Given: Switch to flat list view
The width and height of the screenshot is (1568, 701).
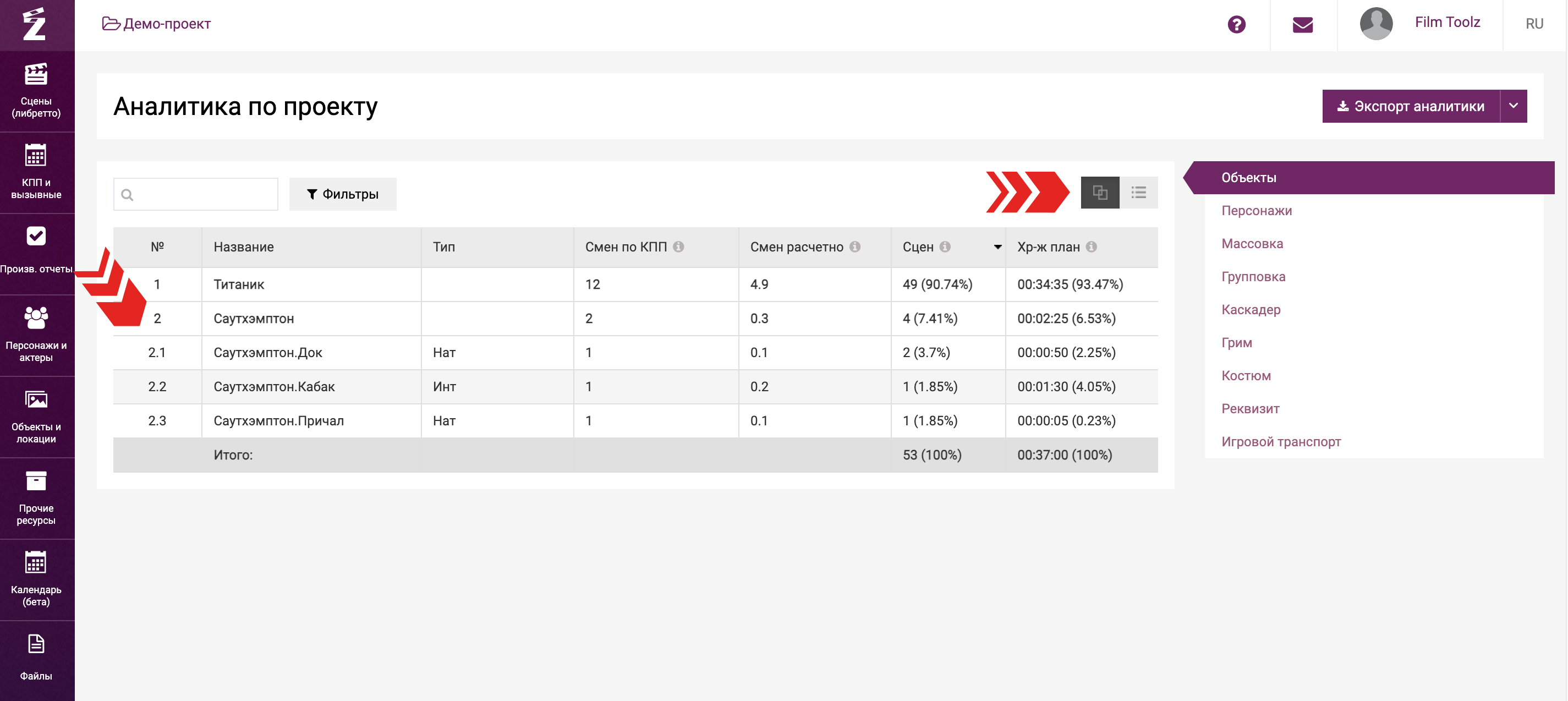Looking at the screenshot, I should coord(1139,193).
